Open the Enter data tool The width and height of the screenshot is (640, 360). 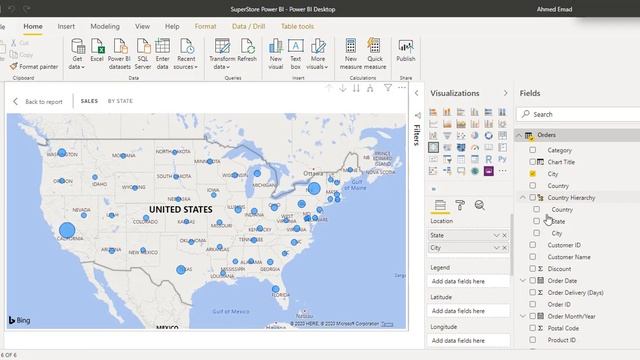[x=162, y=53]
